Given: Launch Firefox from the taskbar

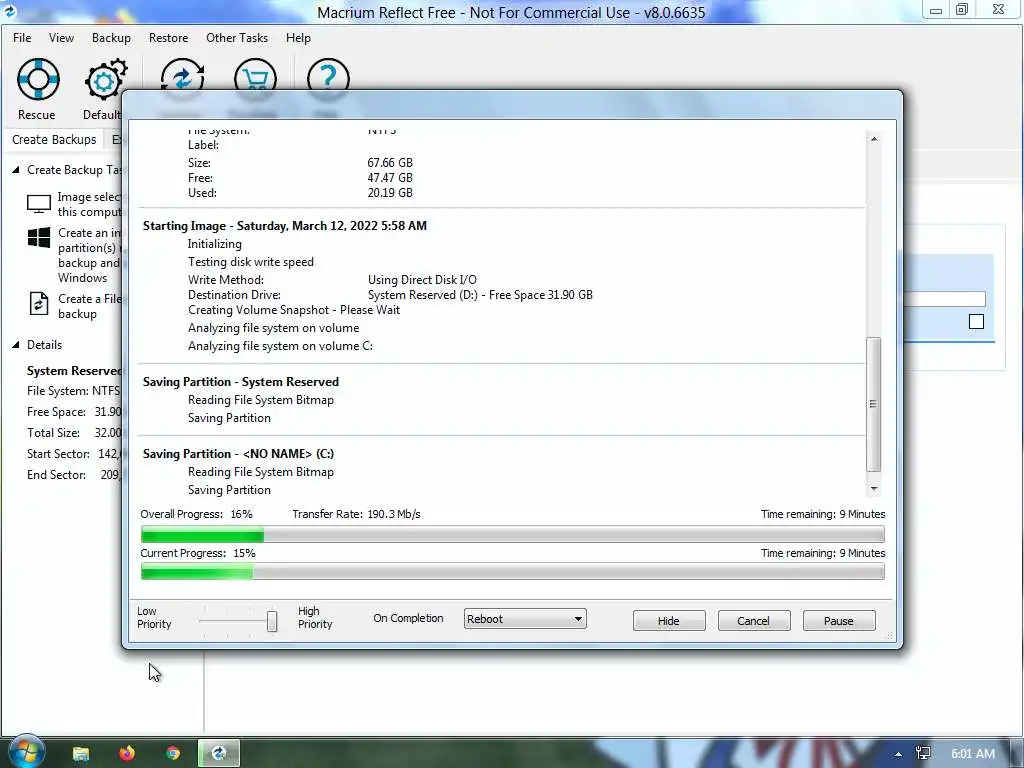Looking at the screenshot, I should tap(127, 754).
